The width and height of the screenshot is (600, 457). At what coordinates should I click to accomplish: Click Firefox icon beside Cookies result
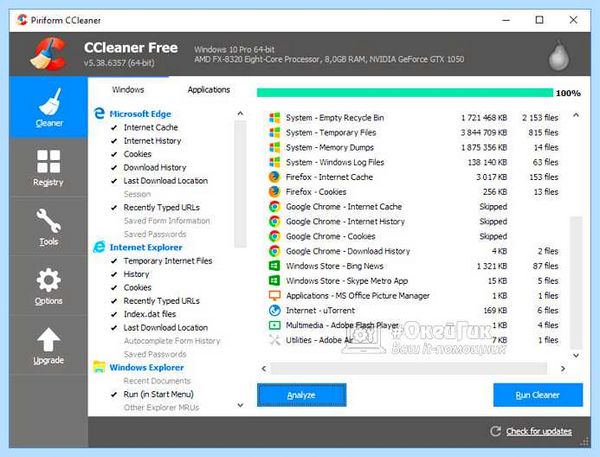274,192
